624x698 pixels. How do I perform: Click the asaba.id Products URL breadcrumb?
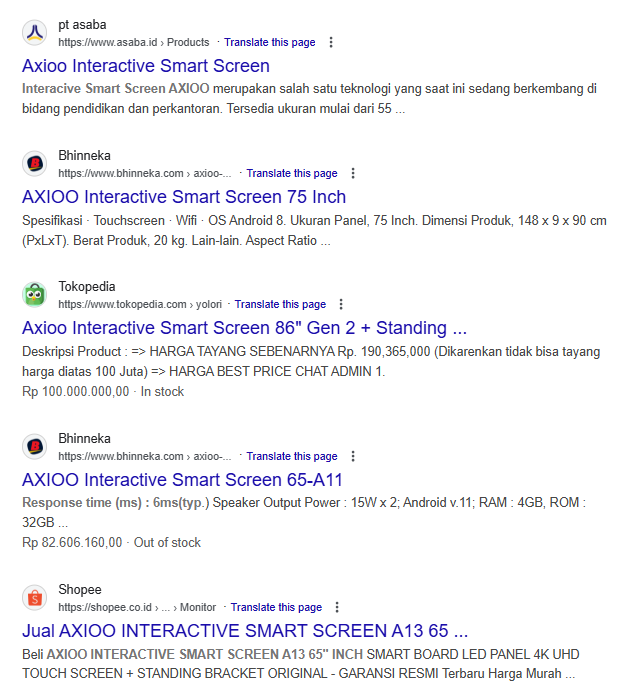pyautogui.click(x=134, y=42)
